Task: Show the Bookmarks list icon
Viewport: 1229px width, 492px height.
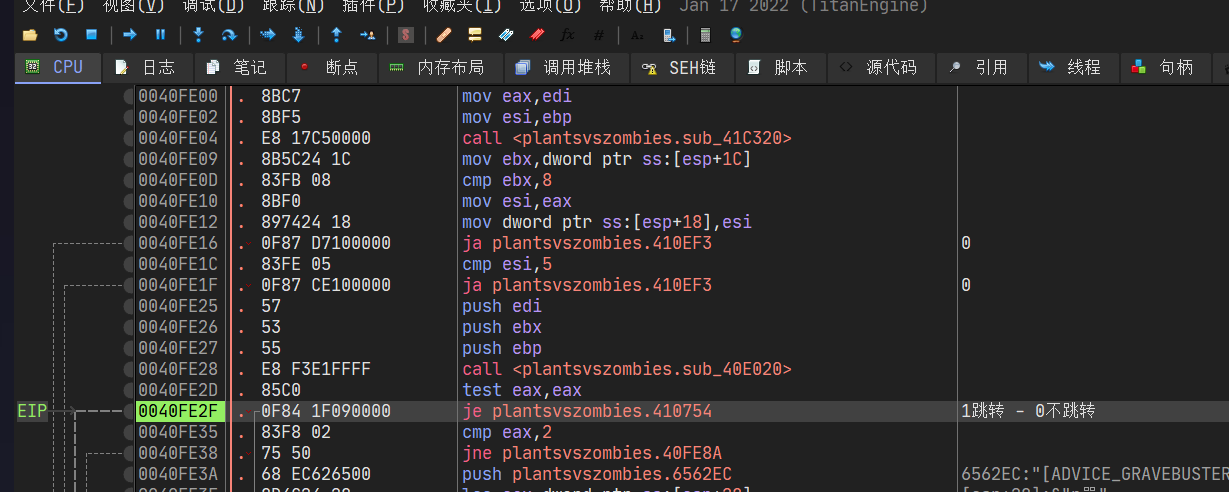Action: click(x=536, y=35)
